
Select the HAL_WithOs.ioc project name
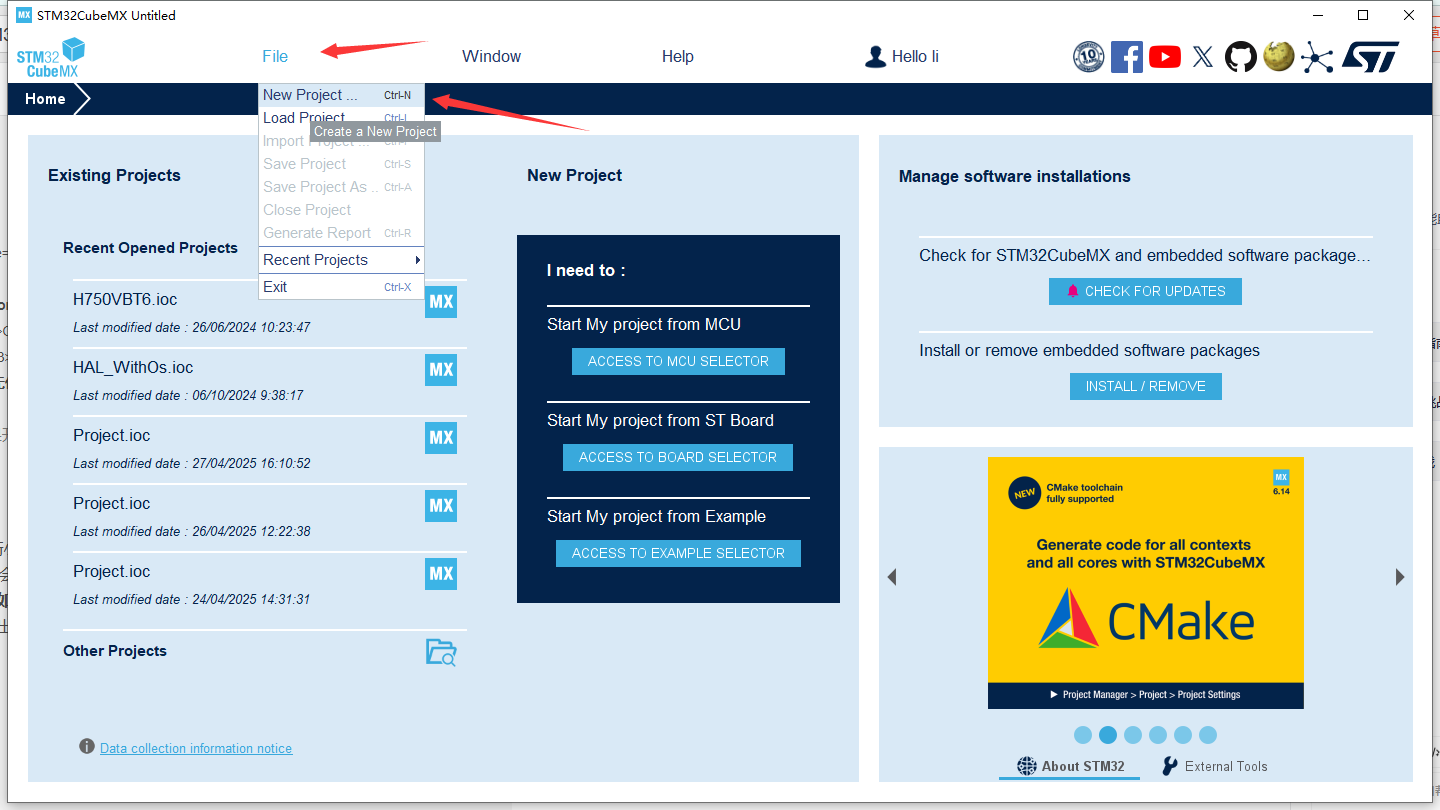[133, 367]
